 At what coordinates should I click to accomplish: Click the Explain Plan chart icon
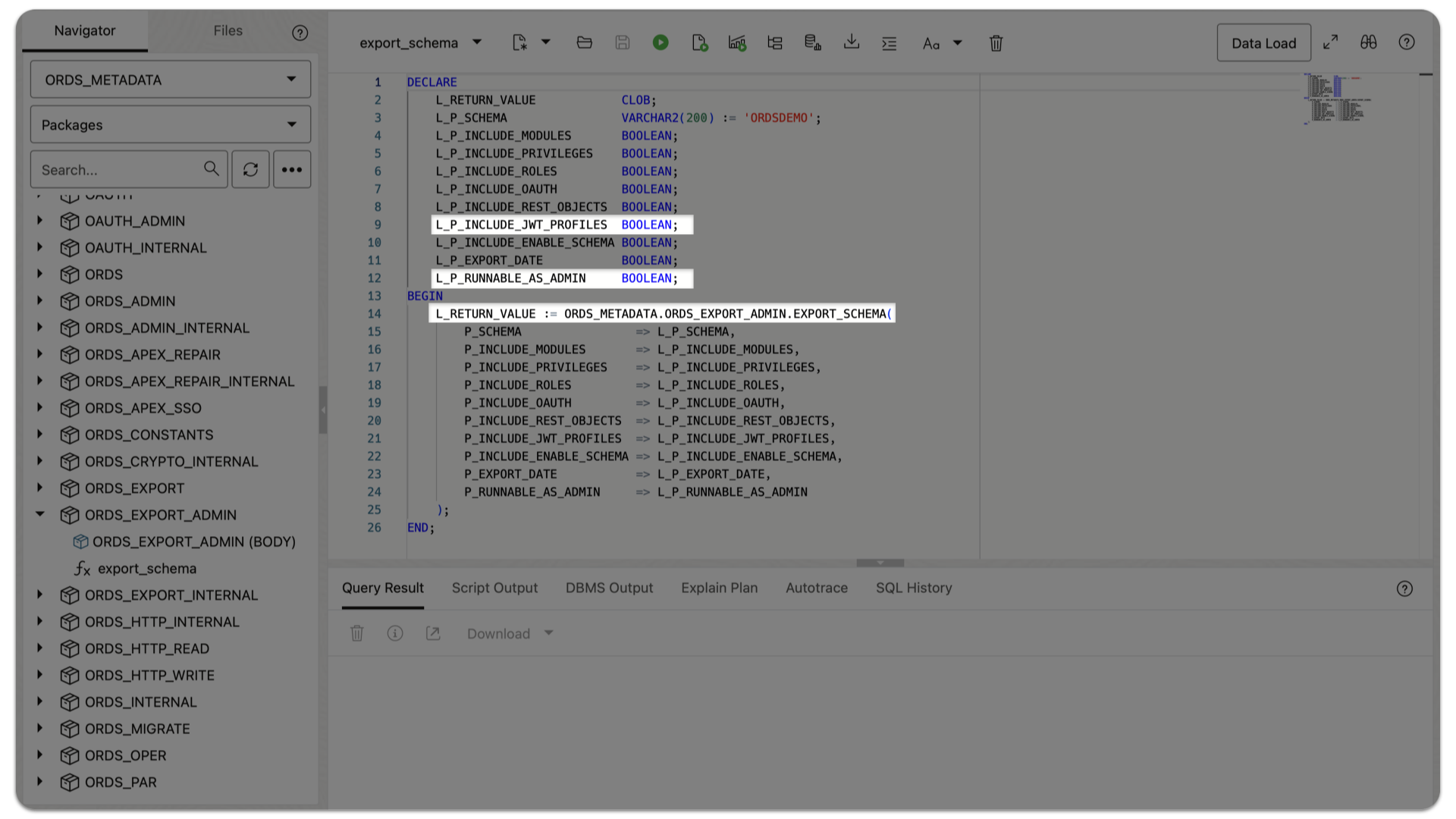click(736, 42)
